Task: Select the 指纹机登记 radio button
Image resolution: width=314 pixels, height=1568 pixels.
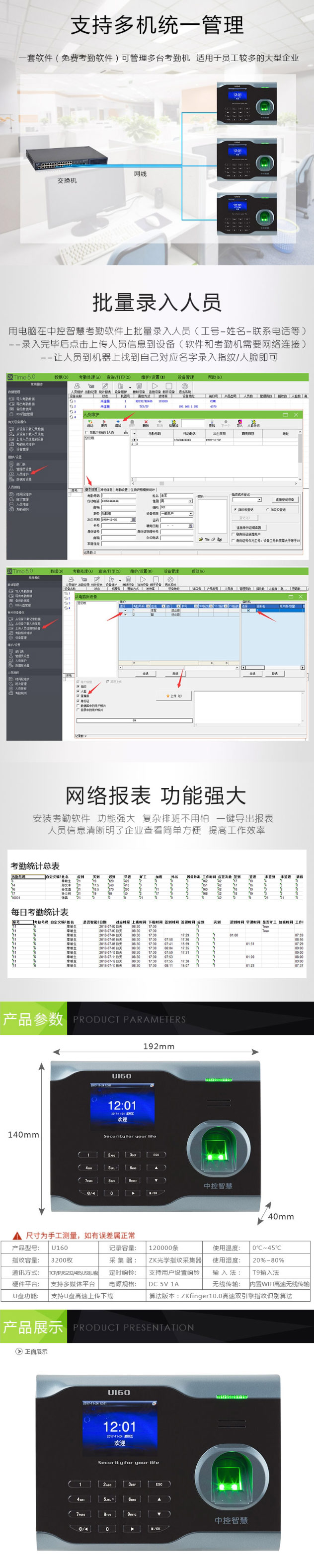Action: 235,509
